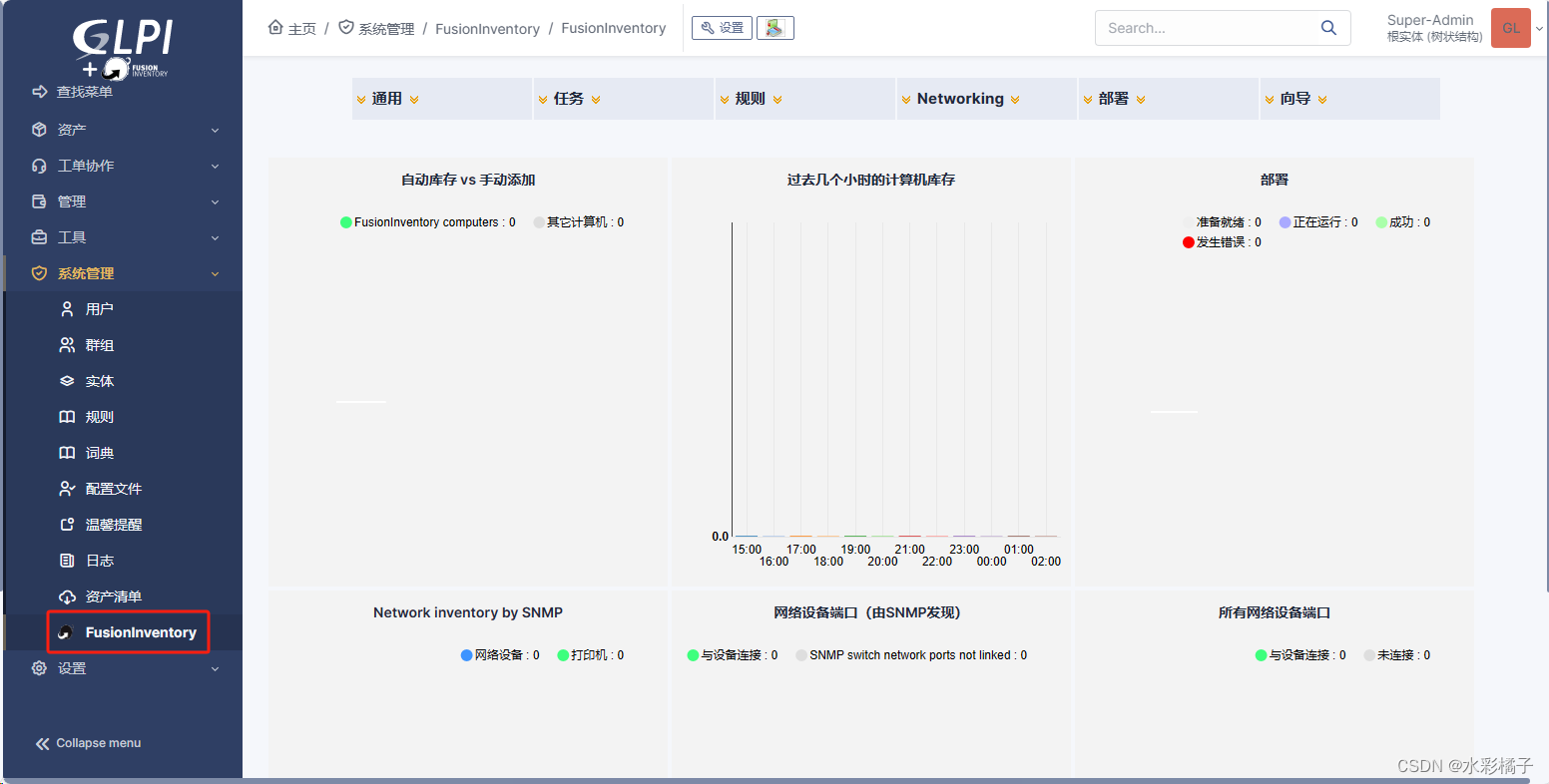
Task: Click the 未连接 legend entry
Action: pyautogui.click(x=1397, y=655)
